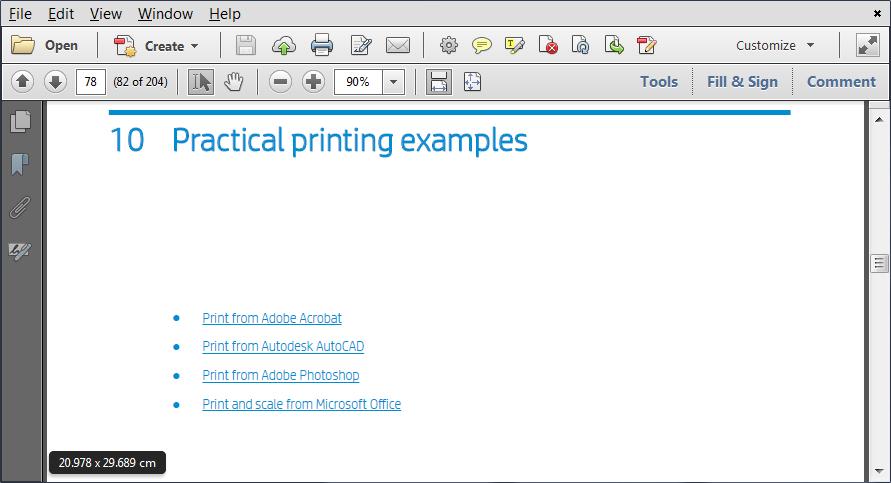Click the Email envelope icon
The height and width of the screenshot is (483, 891).
point(398,45)
